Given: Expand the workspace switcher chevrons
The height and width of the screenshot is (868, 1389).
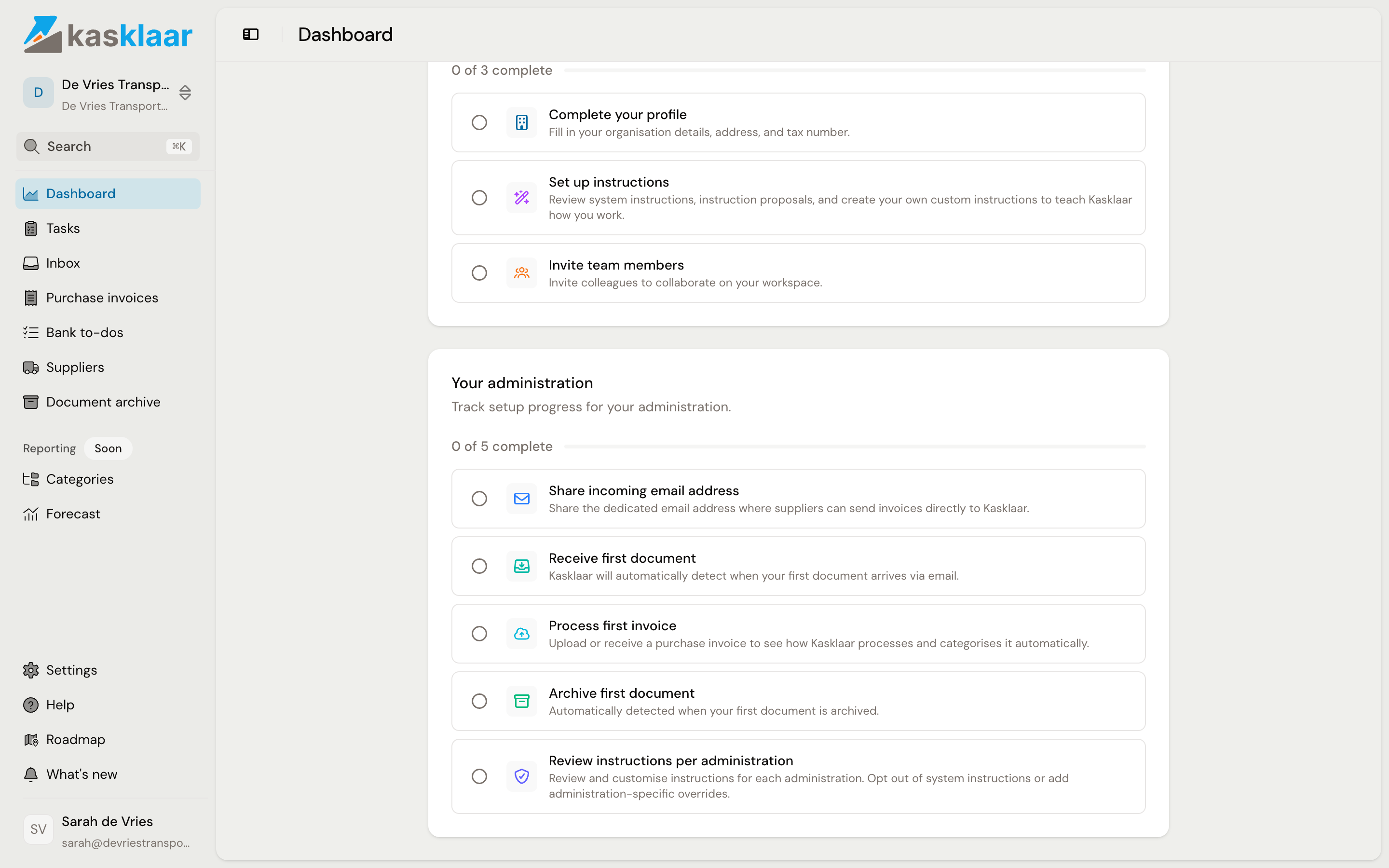Looking at the screenshot, I should pyautogui.click(x=185, y=93).
